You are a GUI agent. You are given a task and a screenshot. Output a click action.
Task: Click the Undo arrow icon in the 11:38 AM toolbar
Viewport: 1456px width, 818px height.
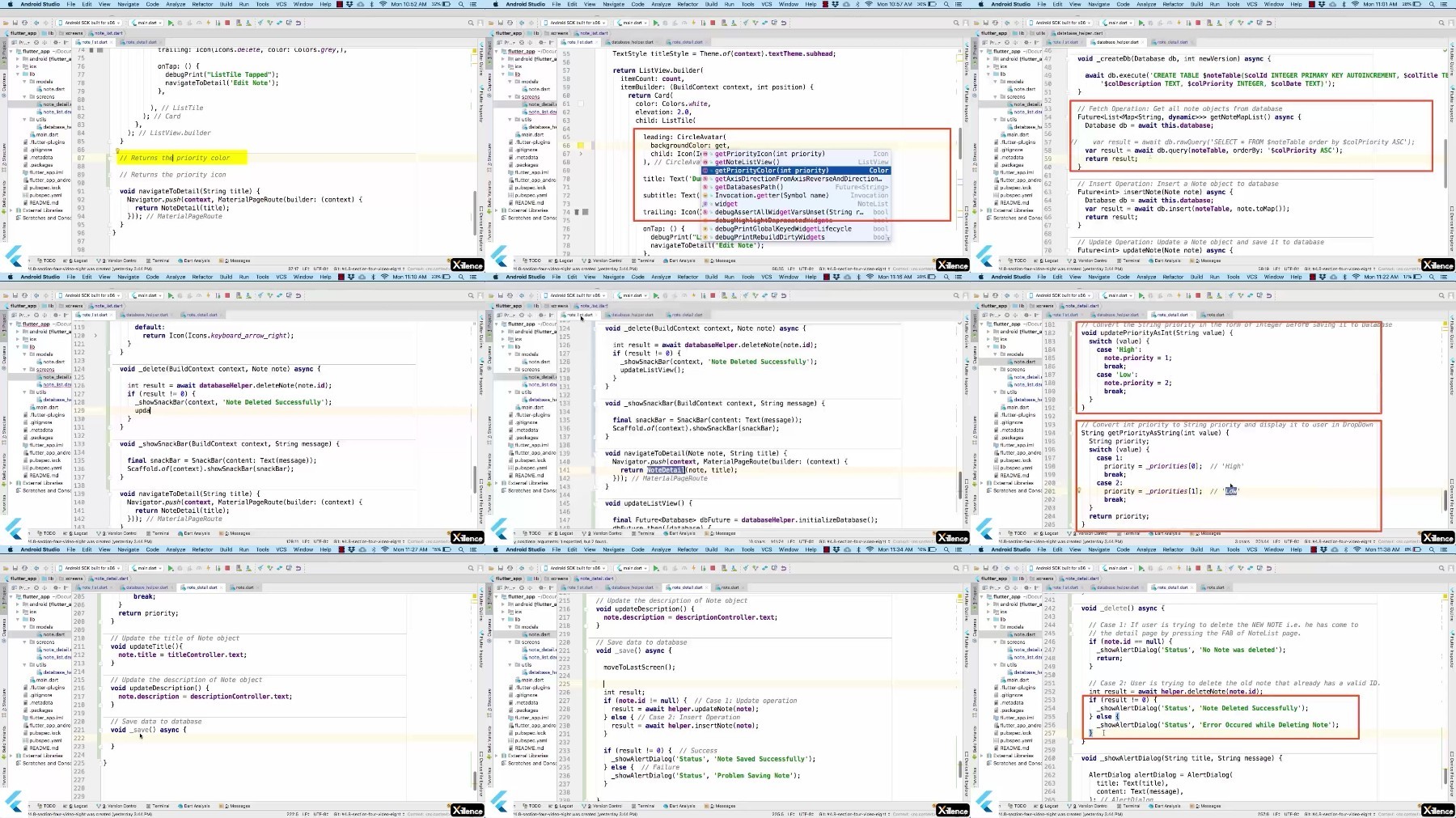coord(1268,568)
